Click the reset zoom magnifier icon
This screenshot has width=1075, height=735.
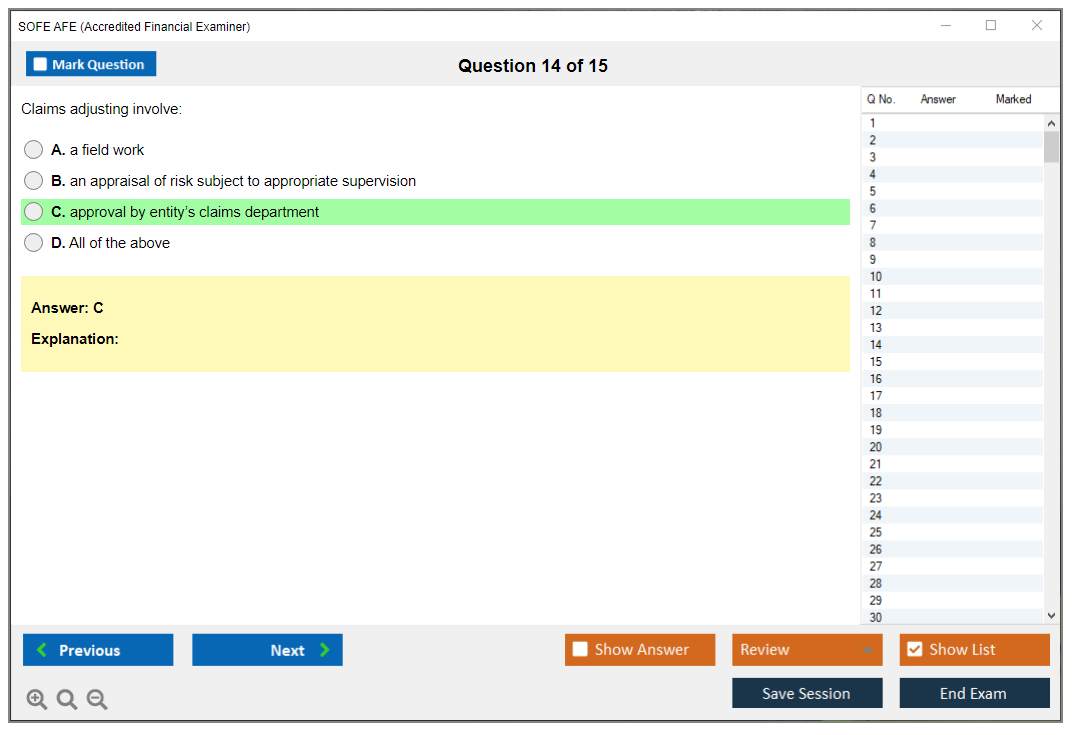[x=67, y=700]
